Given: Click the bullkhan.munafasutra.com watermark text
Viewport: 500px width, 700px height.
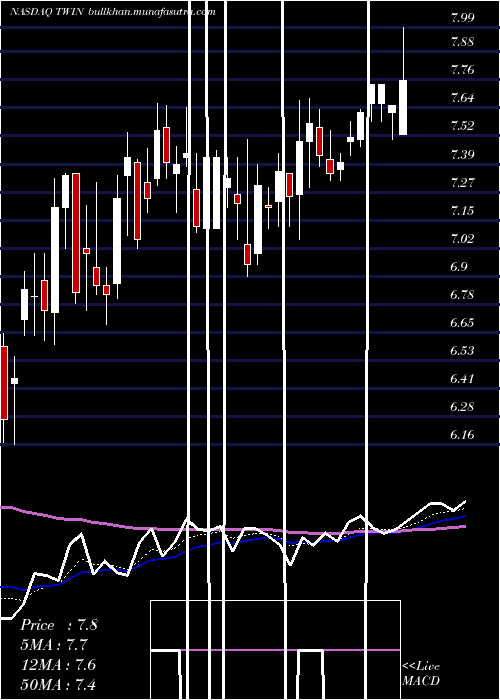Looking at the screenshot, I should coord(153,12).
